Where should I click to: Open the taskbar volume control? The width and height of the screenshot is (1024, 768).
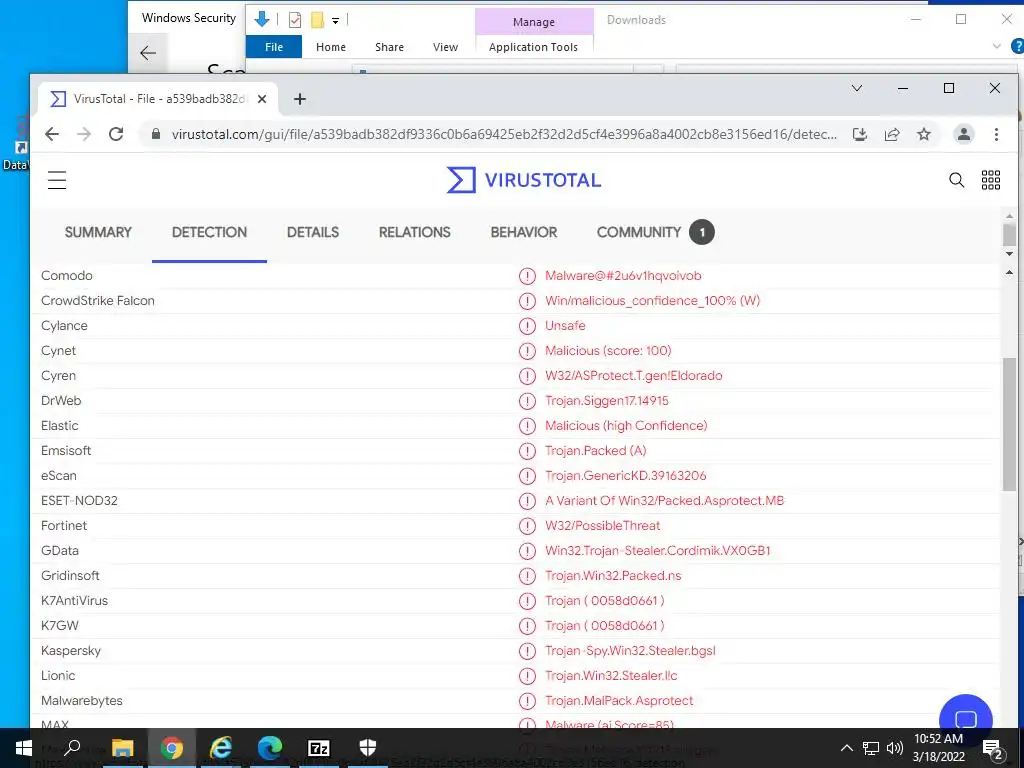[895, 748]
